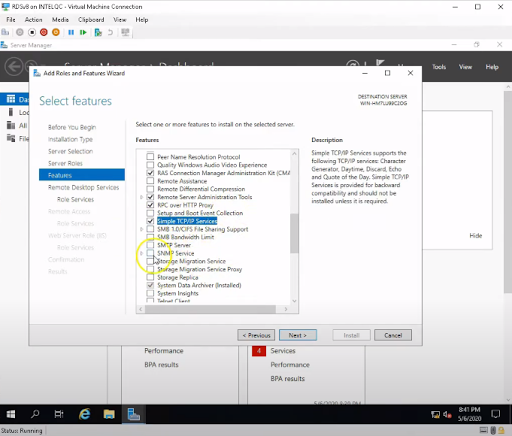The image size is (512, 436).
Task: Expand SMB 1.0/CIFS File Sharing Support
Action: click(x=141, y=229)
